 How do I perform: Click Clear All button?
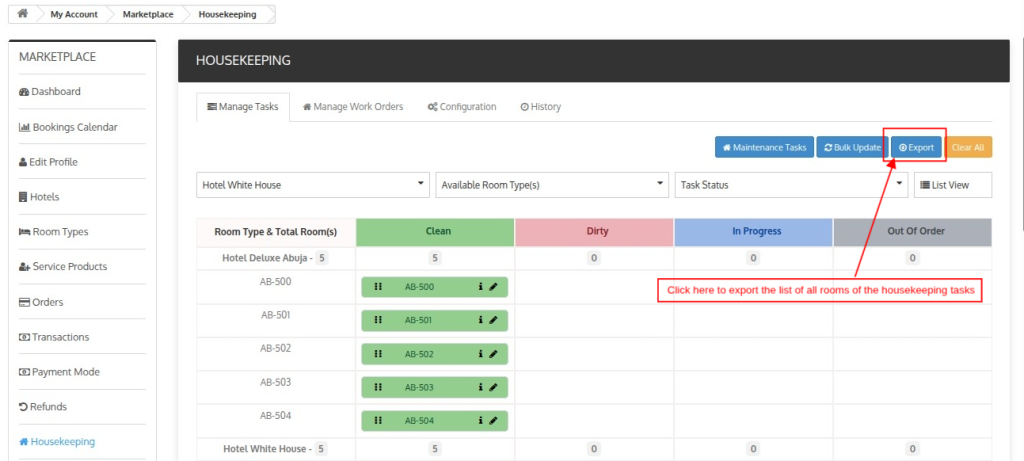point(968,148)
